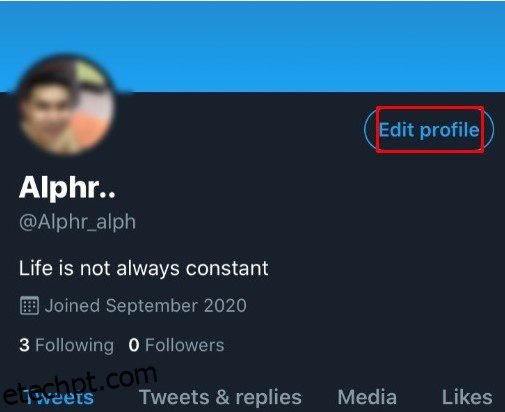Open the blue header banner image
Screen dimensions: 505x412
coord(252,46)
